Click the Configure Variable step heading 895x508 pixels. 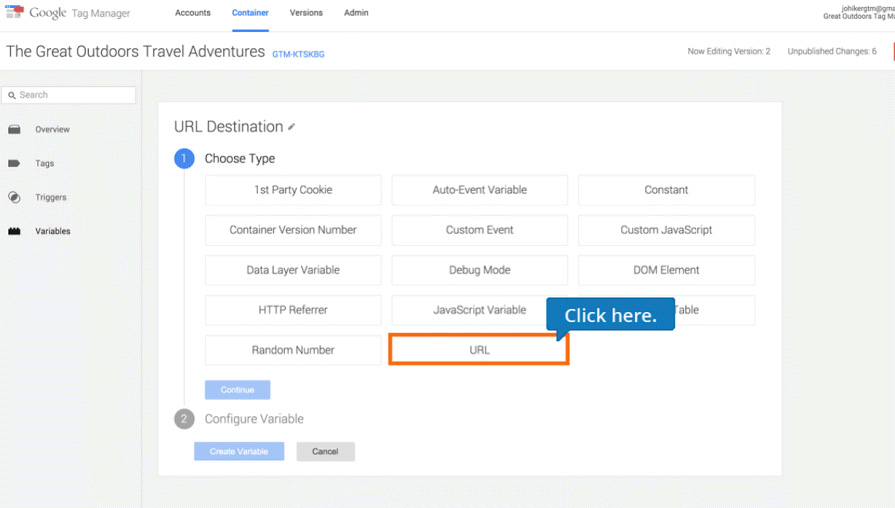click(x=254, y=419)
